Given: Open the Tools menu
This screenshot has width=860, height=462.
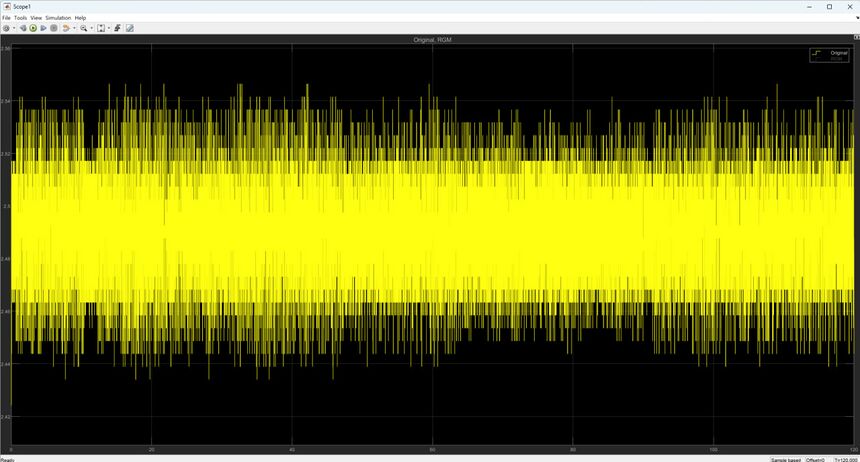Looking at the screenshot, I should pyautogui.click(x=20, y=18).
